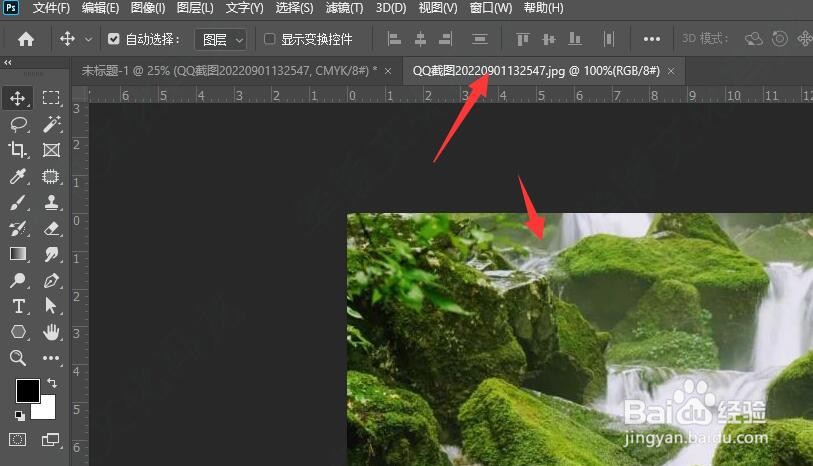Expand the Move tool preset dropdown arrow

tap(89, 39)
